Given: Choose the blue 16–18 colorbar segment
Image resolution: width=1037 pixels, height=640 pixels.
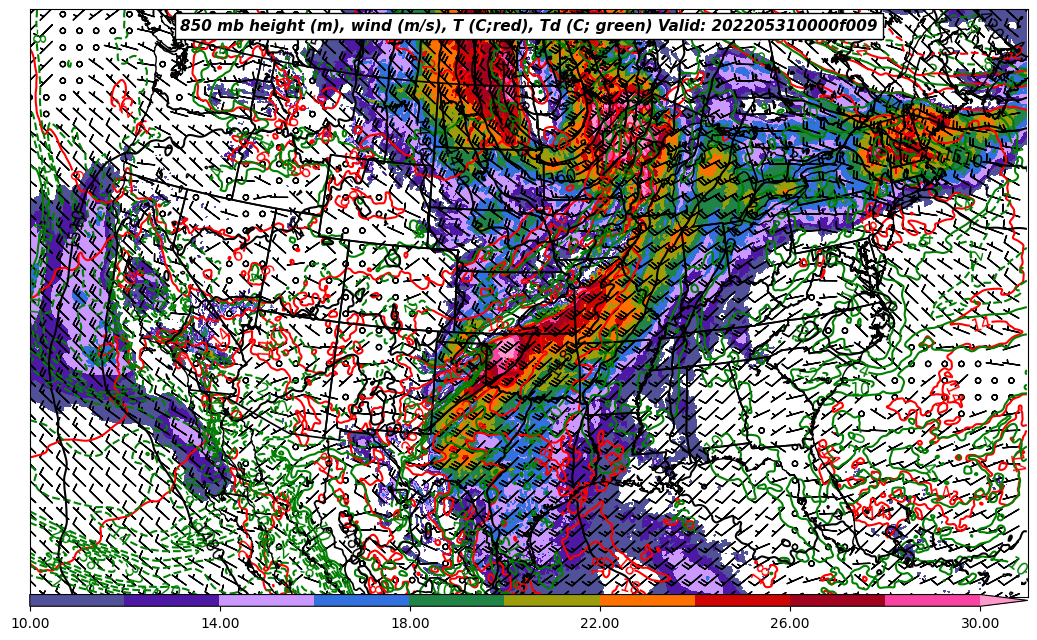Looking at the screenshot, I should [x=362, y=601].
